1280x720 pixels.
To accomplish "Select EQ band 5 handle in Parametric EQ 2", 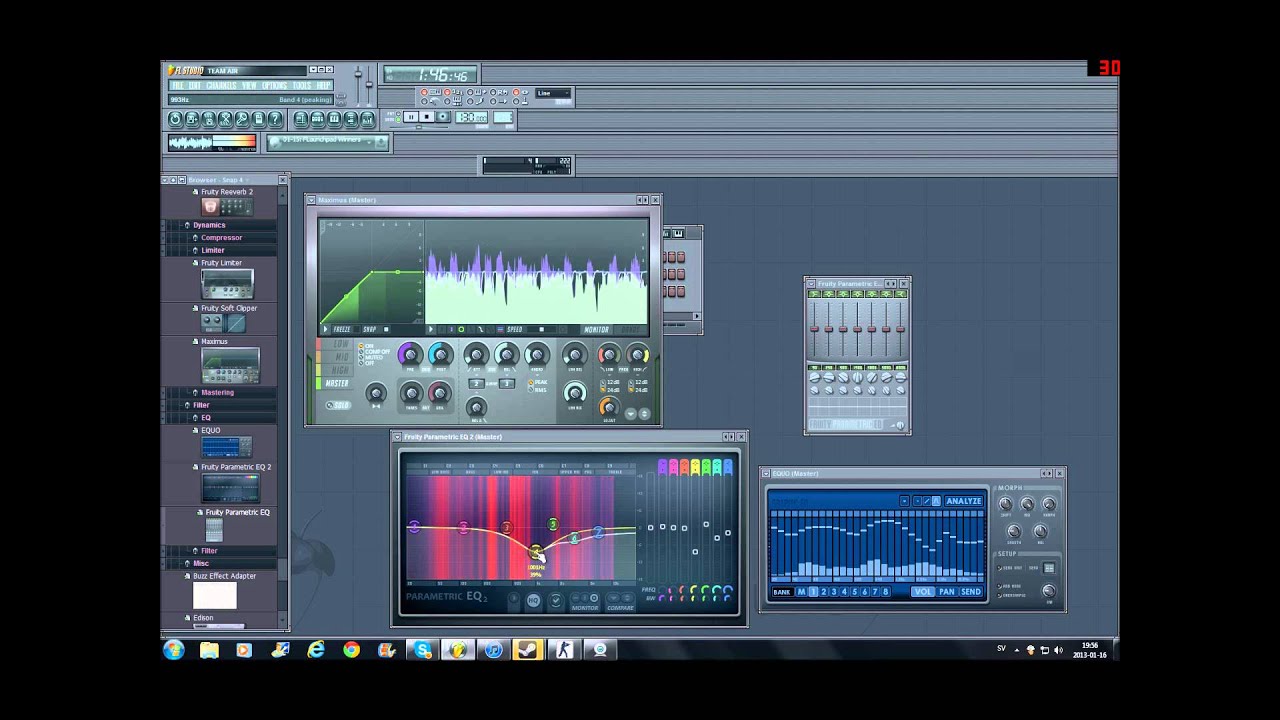I will (553, 524).
